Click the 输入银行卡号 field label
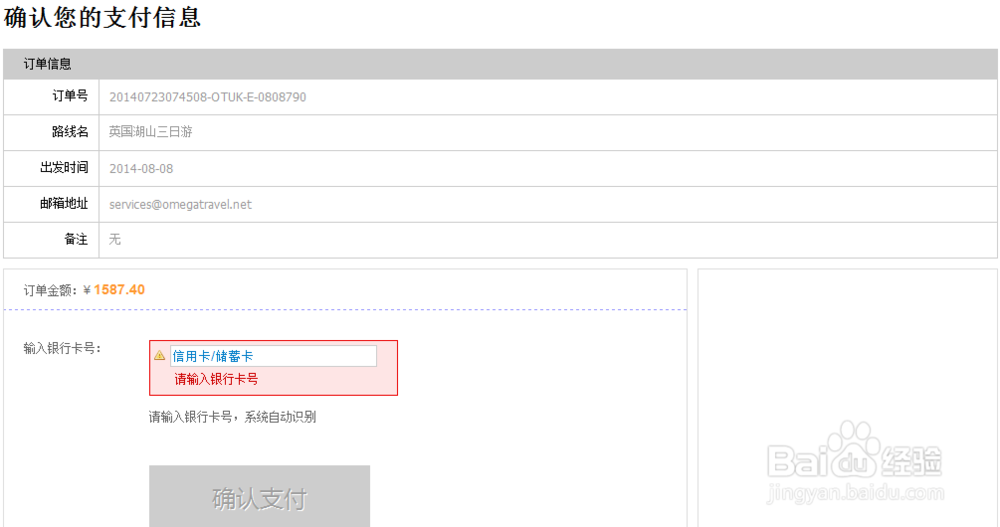Image resolution: width=1000 pixels, height=527 pixels. pos(62,349)
